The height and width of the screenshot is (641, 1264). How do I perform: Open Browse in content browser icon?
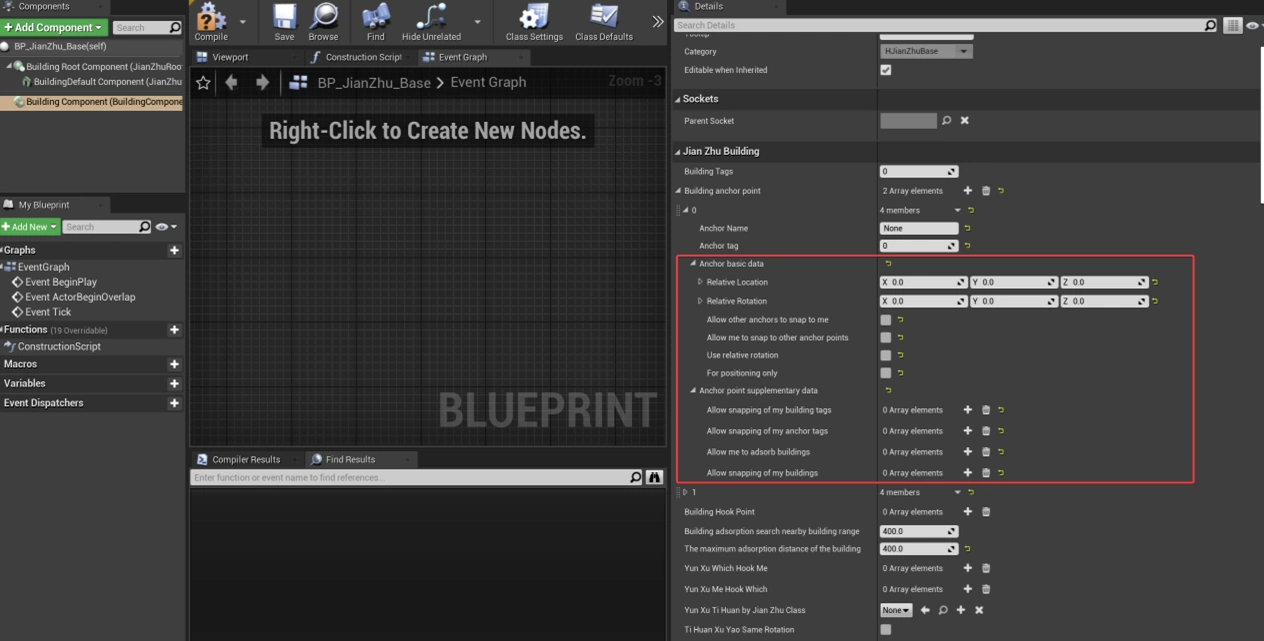323,21
